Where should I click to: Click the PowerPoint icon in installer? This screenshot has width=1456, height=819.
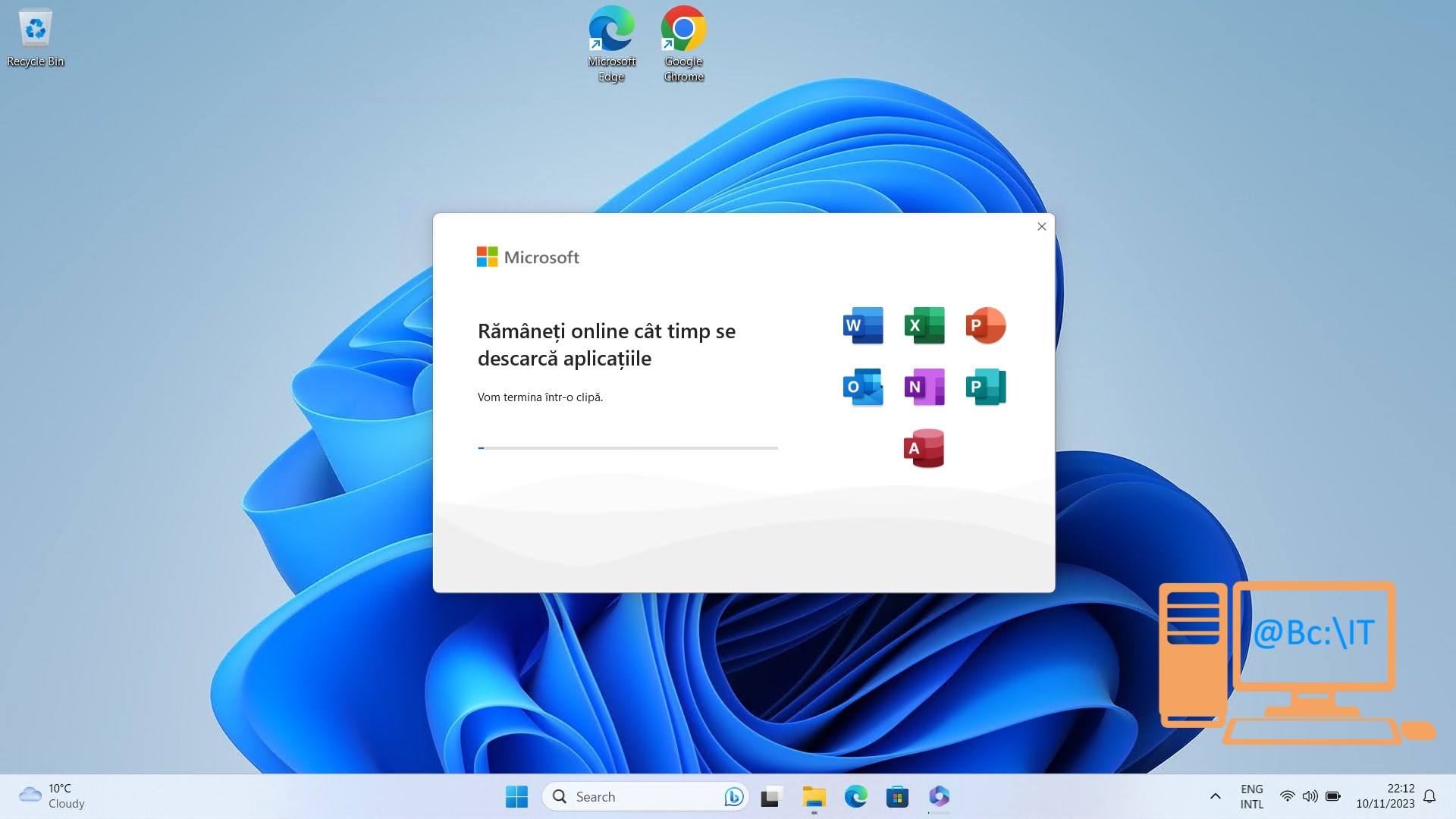[x=985, y=325]
